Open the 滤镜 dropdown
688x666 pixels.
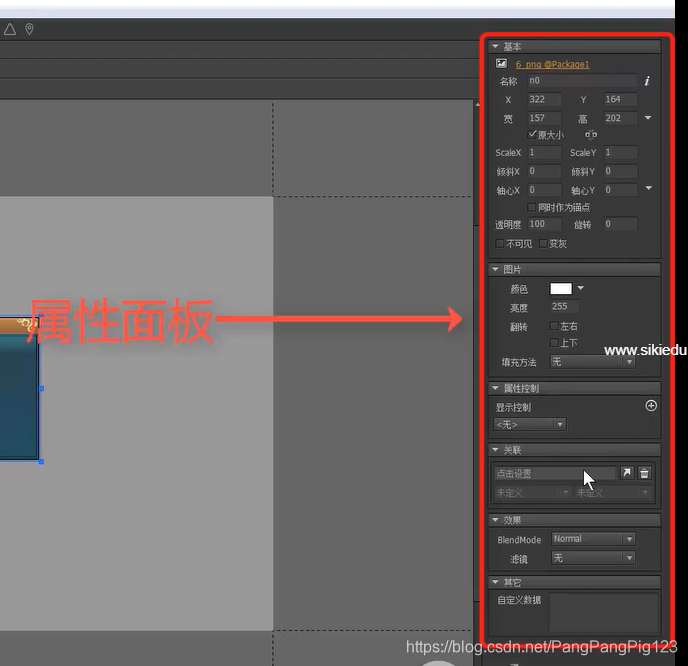pos(593,558)
